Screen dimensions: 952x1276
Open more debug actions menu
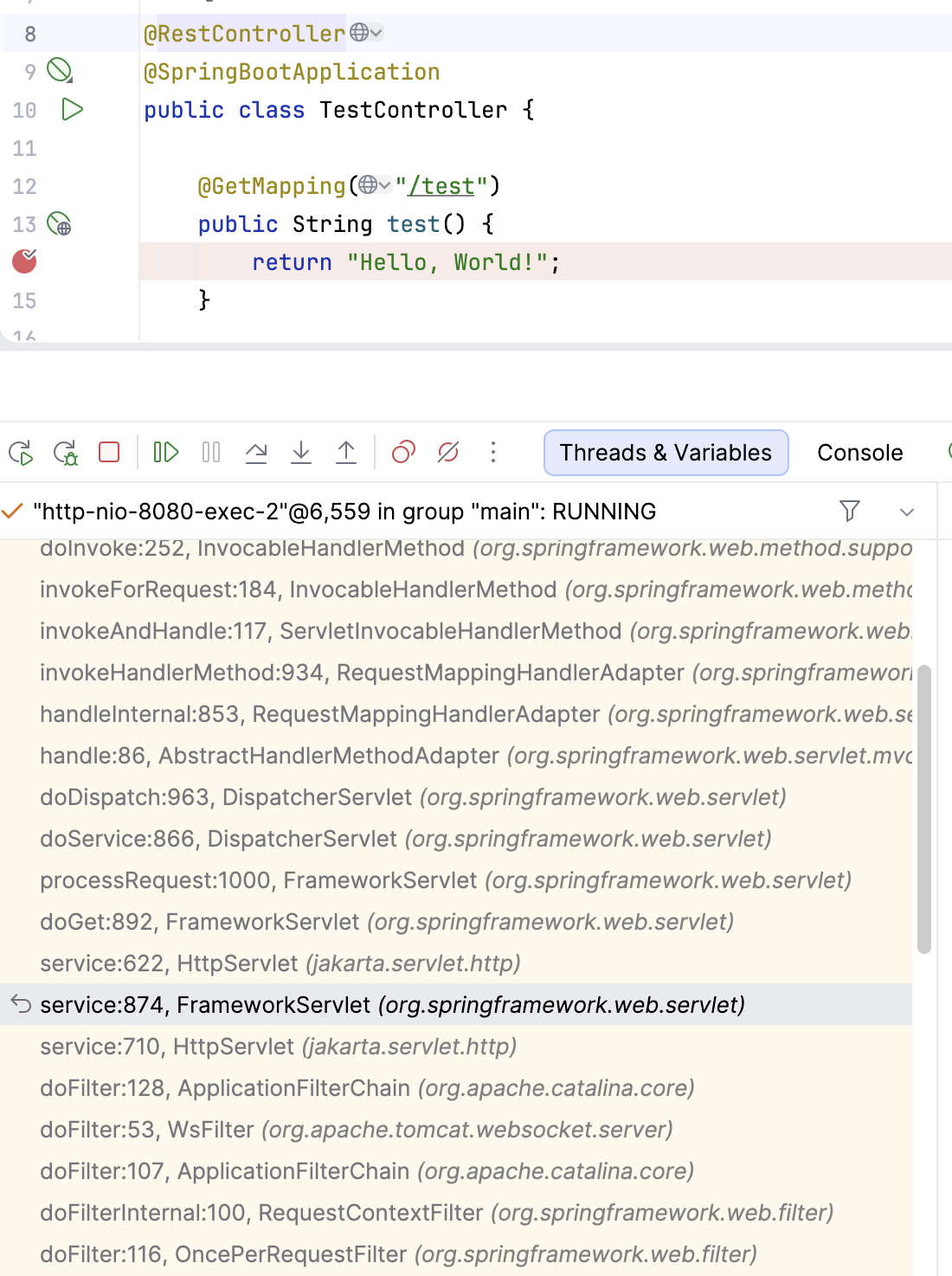tap(493, 453)
